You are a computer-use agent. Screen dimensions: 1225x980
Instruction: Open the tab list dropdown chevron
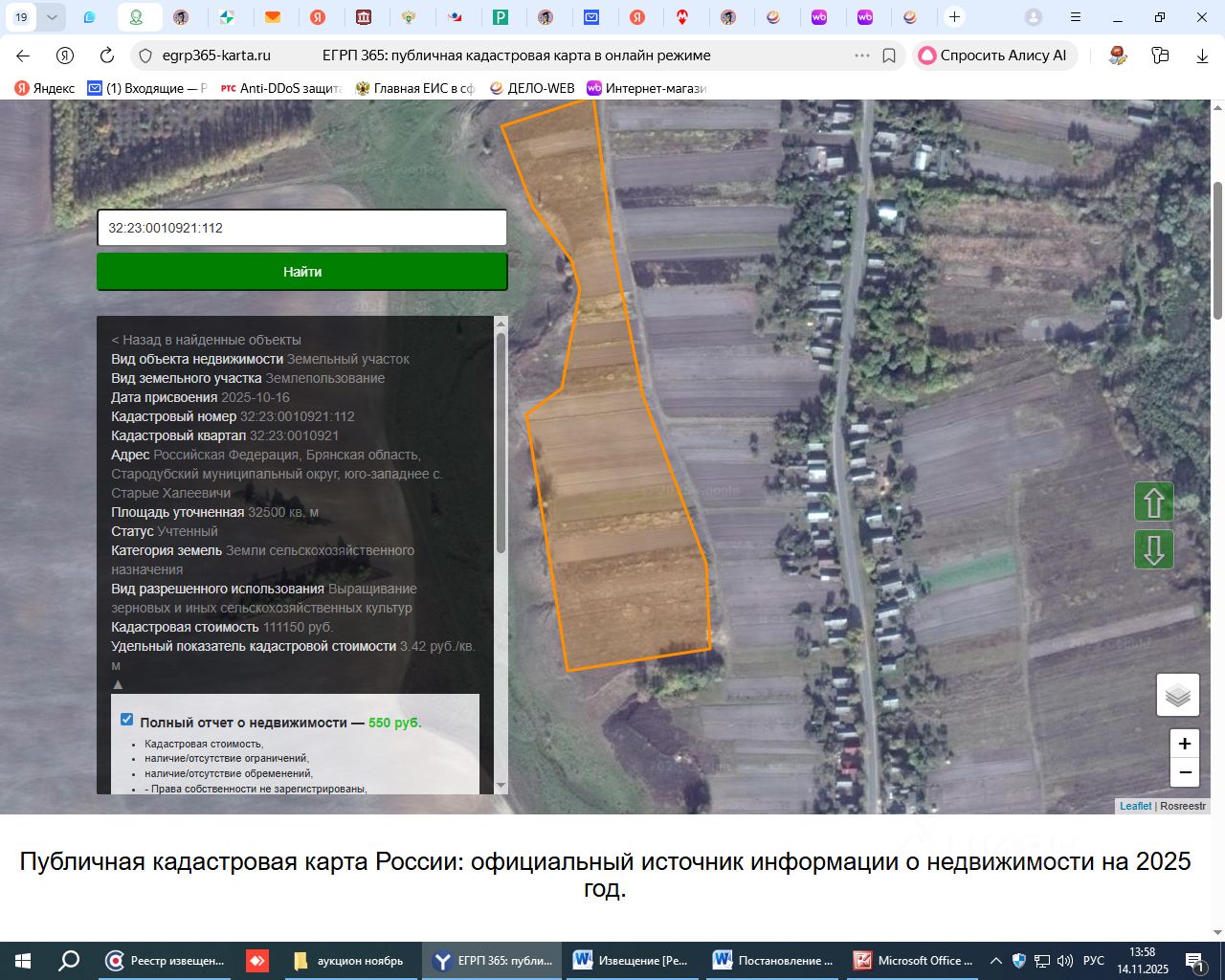(x=52, y=17)
